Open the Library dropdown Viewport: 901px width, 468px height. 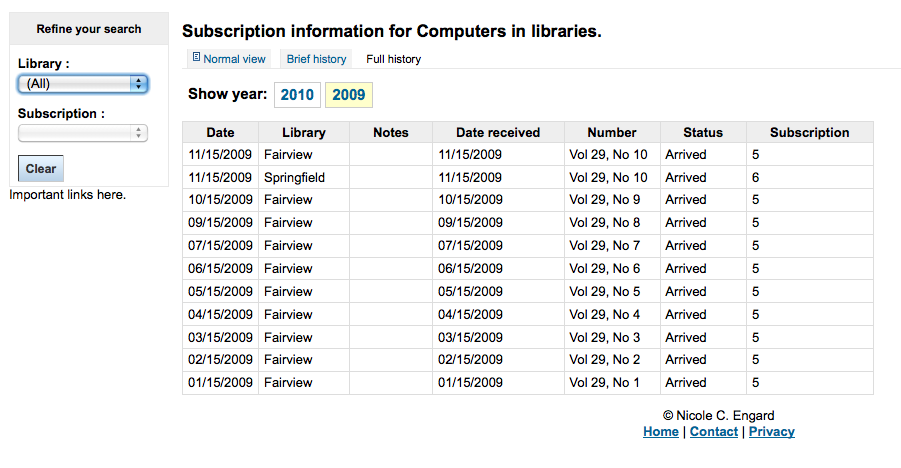83,84
